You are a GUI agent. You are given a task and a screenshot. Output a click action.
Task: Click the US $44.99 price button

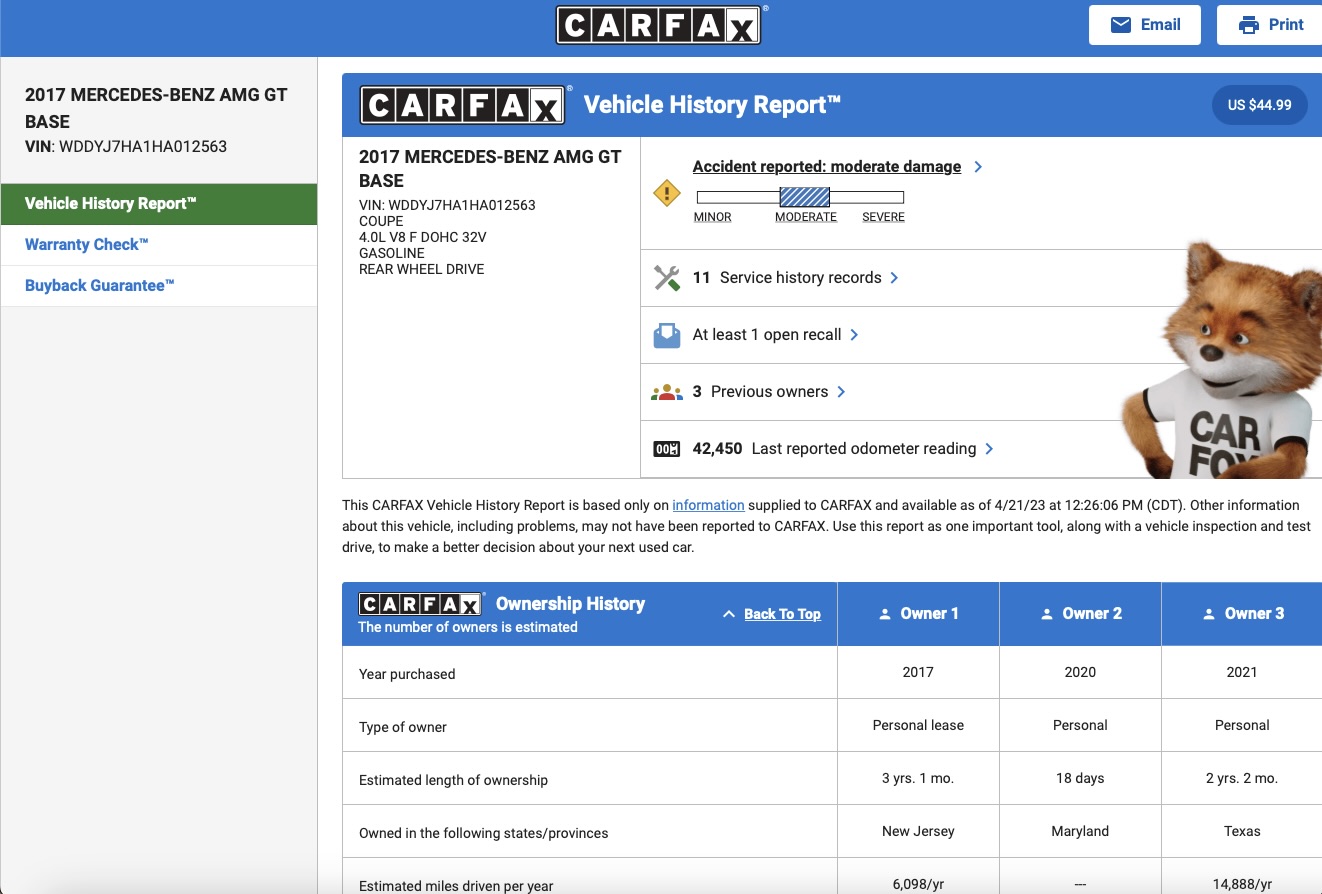click(x=1260, y=105)
